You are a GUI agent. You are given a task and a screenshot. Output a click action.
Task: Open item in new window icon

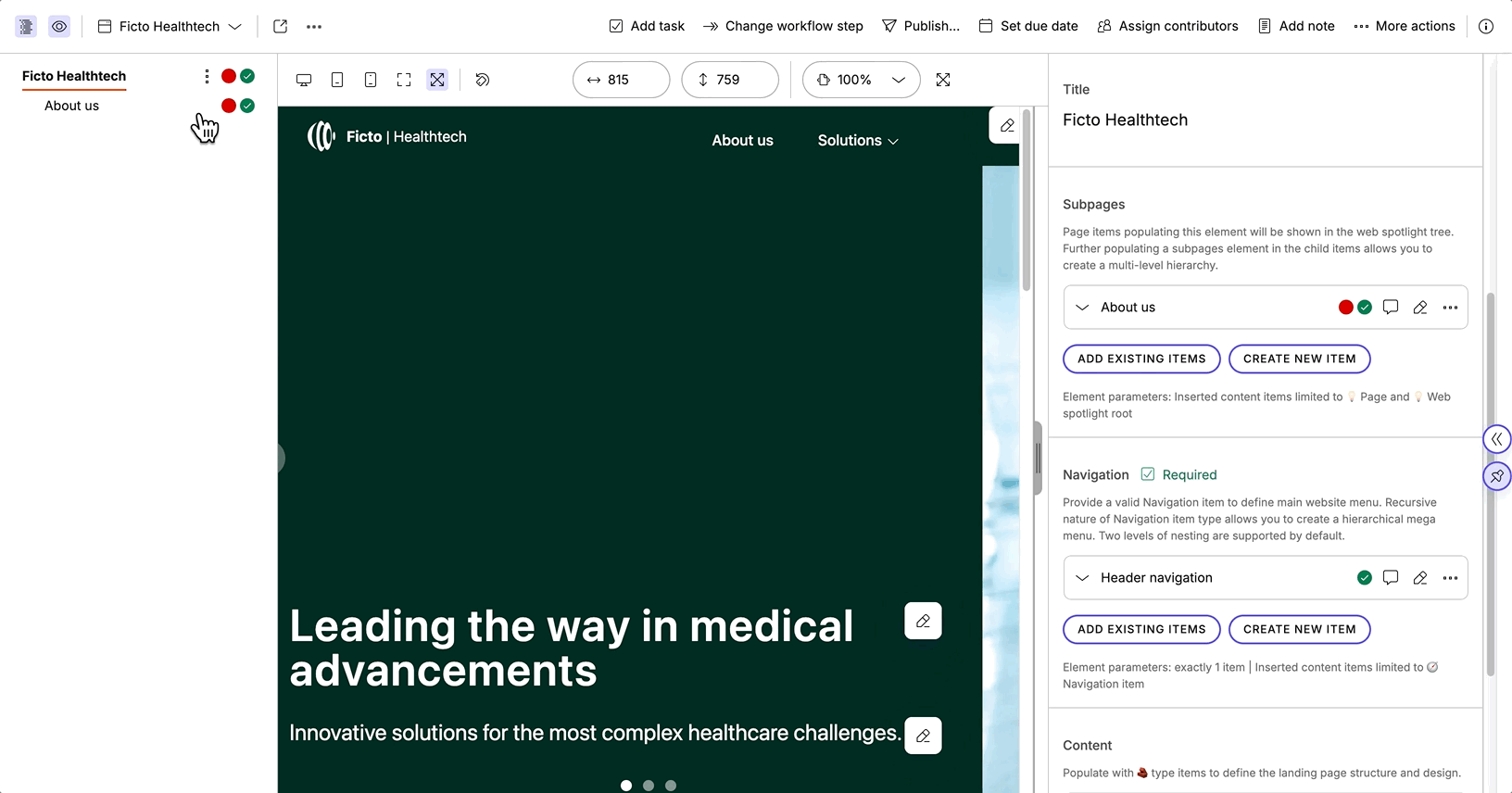click(x=281, y=27)
